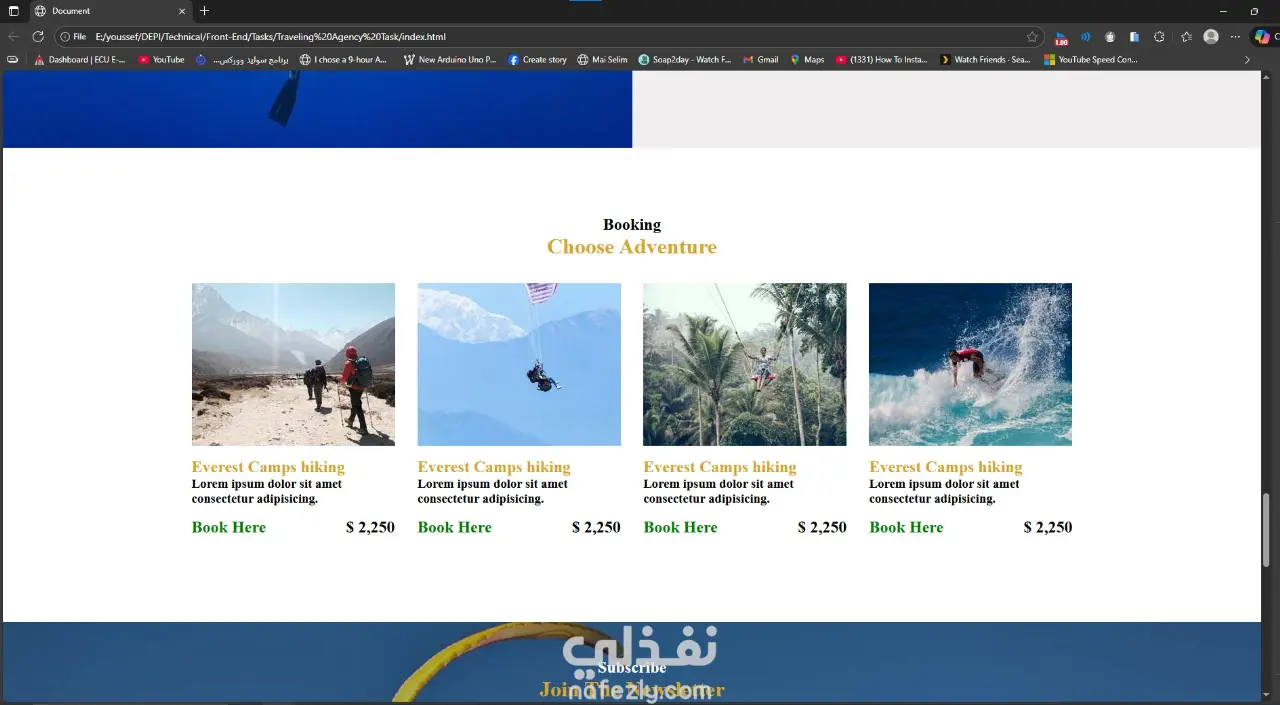Open the round grey robot extension icon
Viewport: 1280px width, 705px height.
1110,36
